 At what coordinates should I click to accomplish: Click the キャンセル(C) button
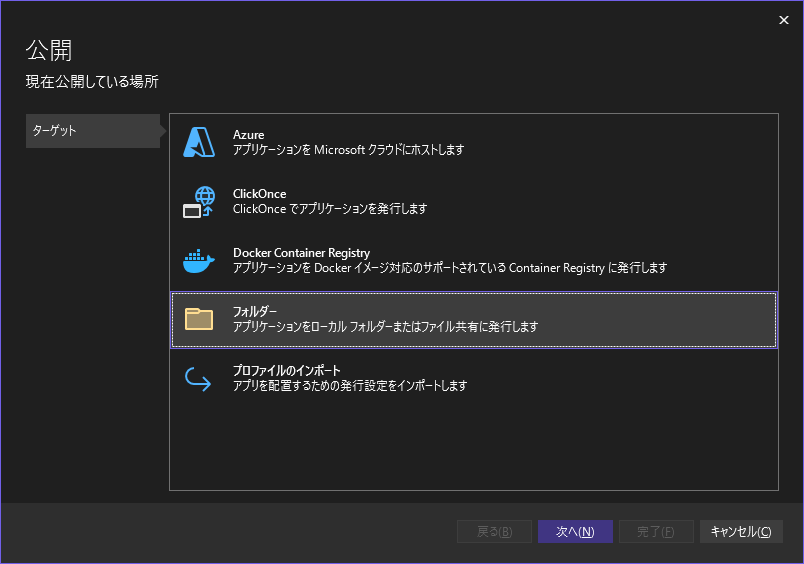coord(741,532)
